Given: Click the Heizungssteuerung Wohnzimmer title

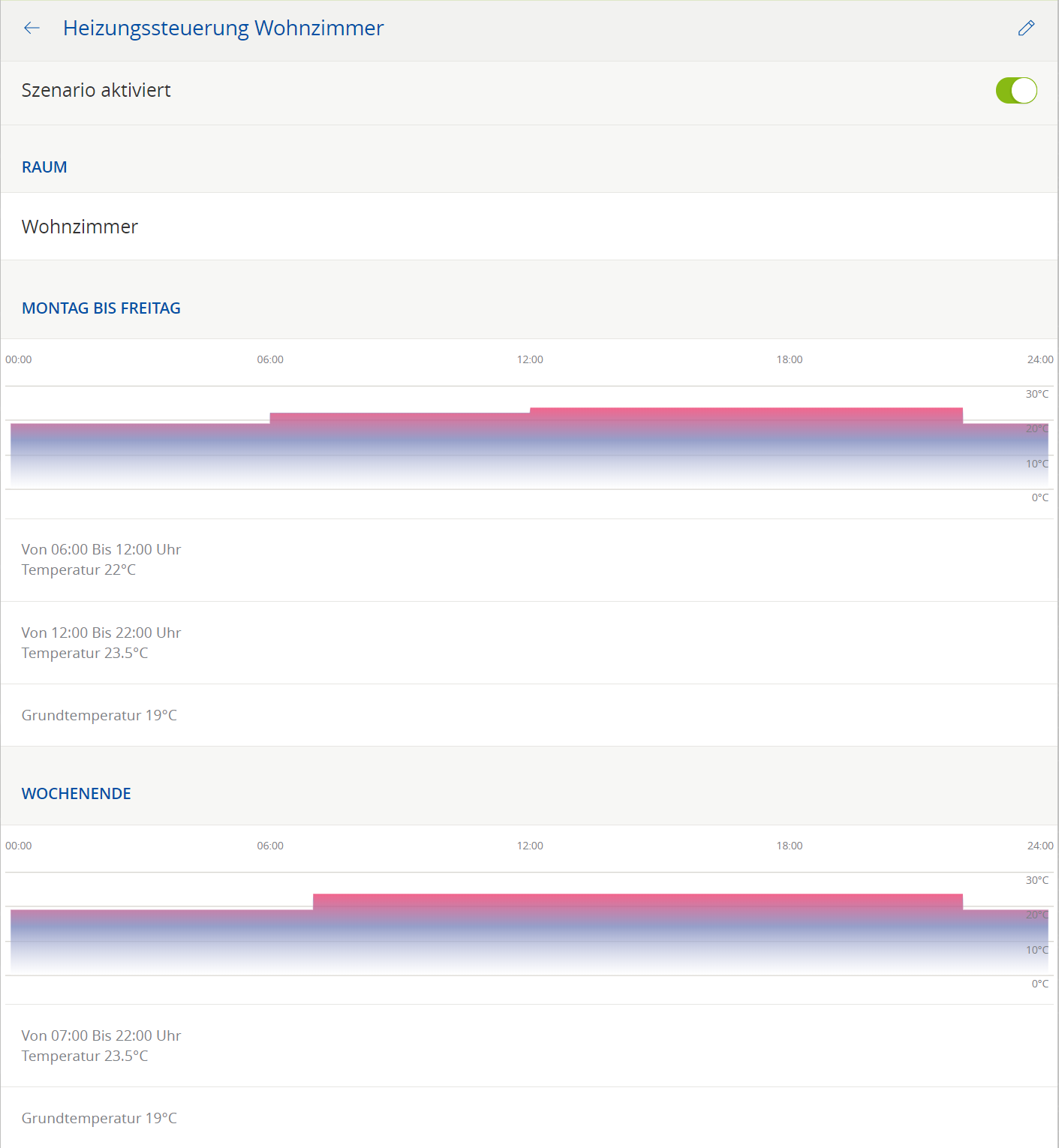Looking at the screenshot, I should point(223,29).
